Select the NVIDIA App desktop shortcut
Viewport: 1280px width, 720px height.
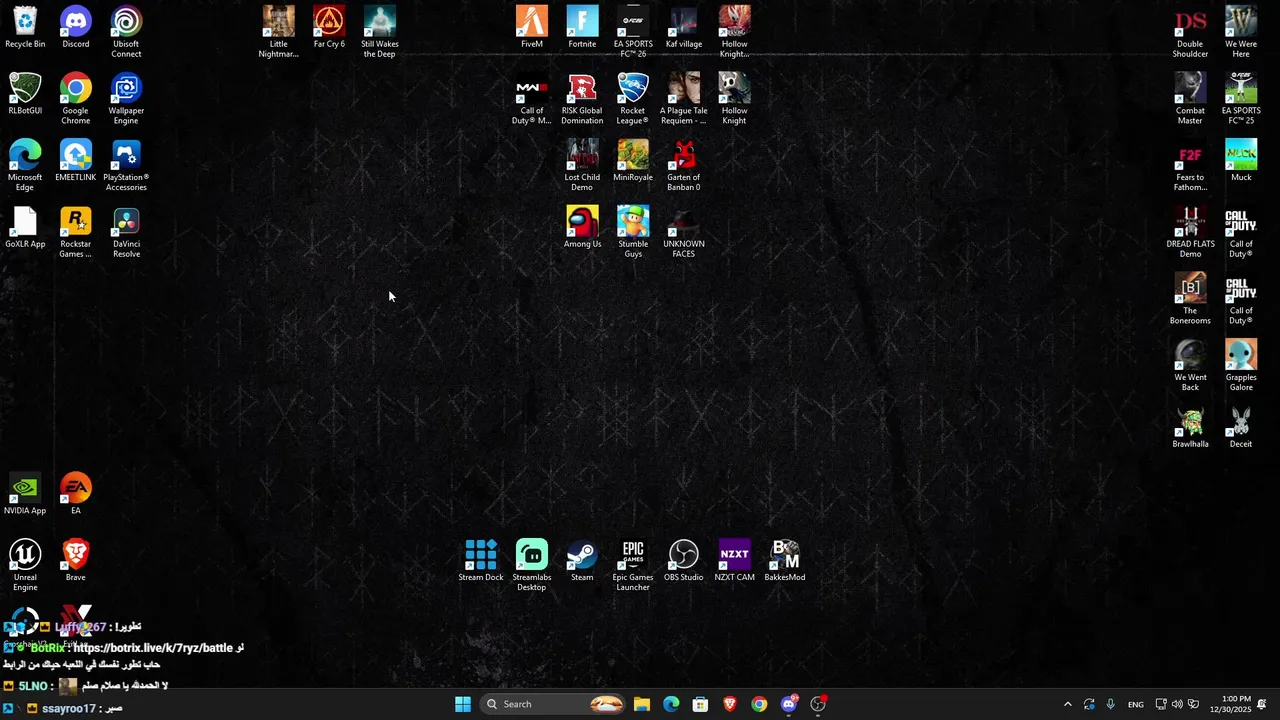[25, 494]
